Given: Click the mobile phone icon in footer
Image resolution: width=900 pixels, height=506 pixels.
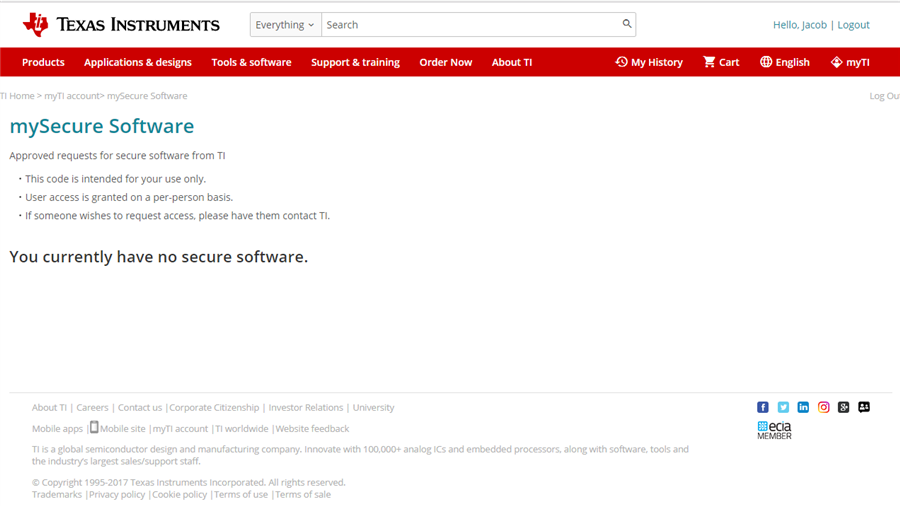Looking at the screenshot, I should 94,427.
